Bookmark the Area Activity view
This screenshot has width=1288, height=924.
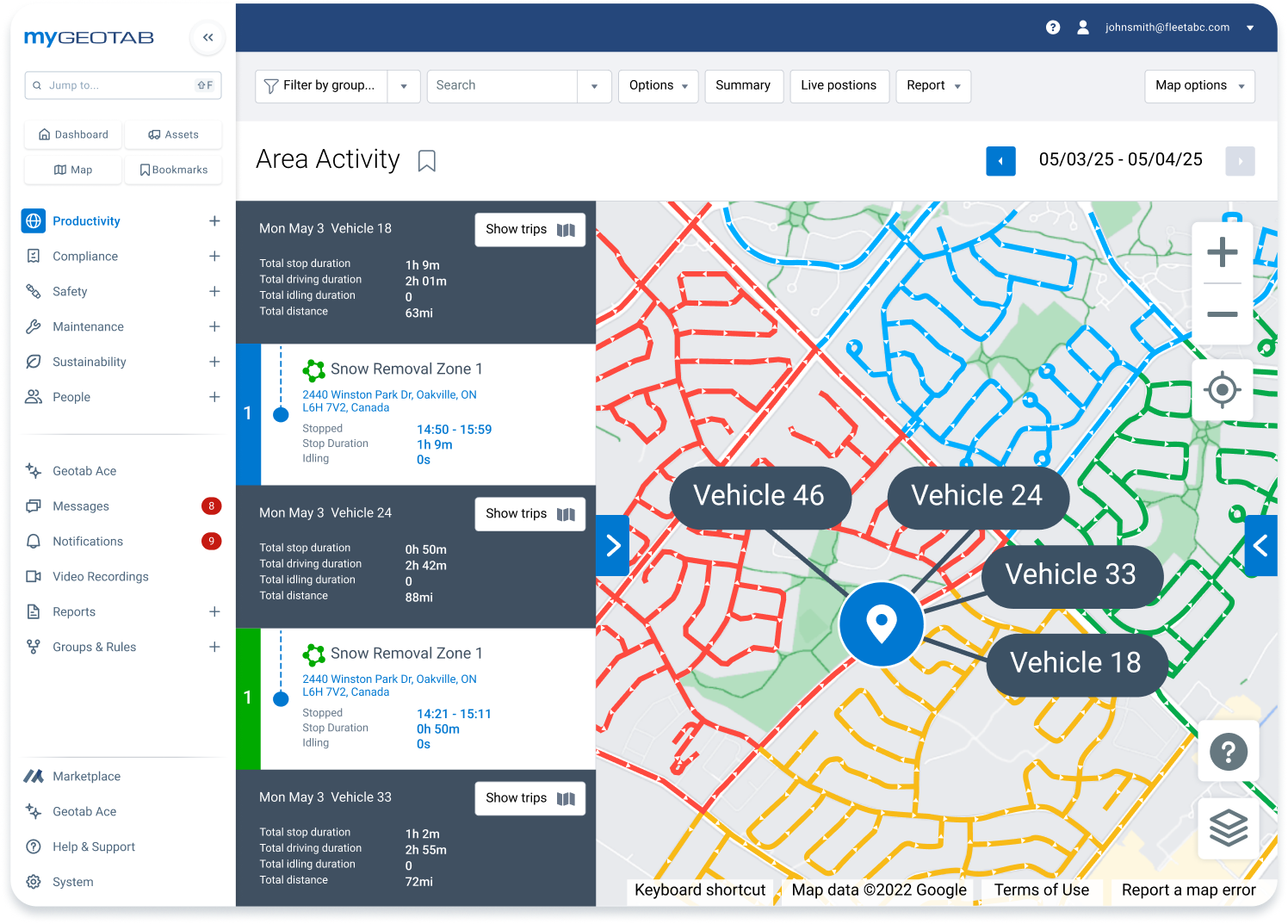427,160
